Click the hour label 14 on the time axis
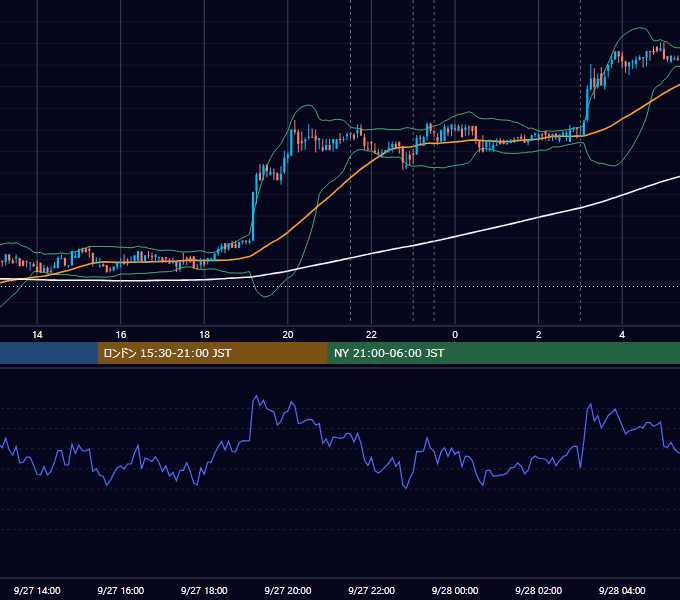Viewport: 680px width, 600px height. pos(37,335)
